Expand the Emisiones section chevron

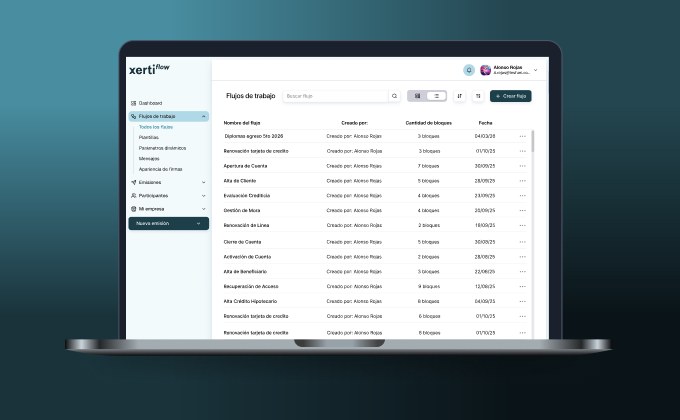click(x=203, y=183)
